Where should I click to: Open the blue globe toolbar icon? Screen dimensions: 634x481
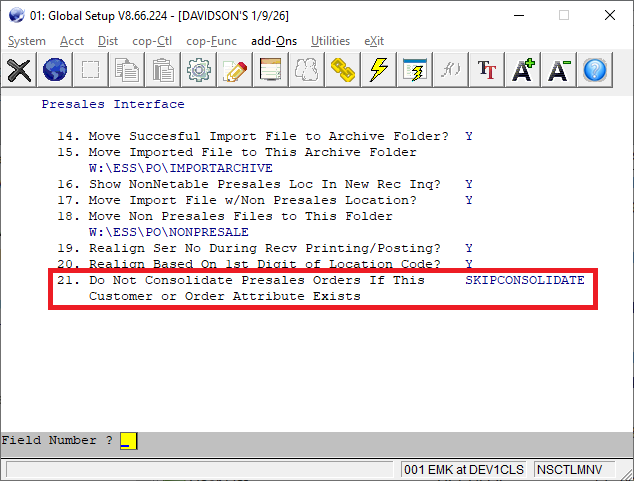point(55,70)
